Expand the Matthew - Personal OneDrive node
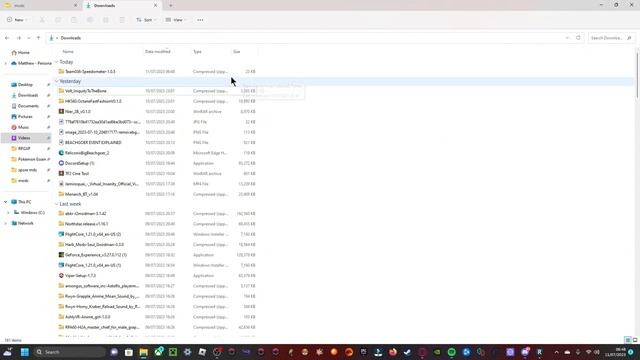 tap(5, 63)
